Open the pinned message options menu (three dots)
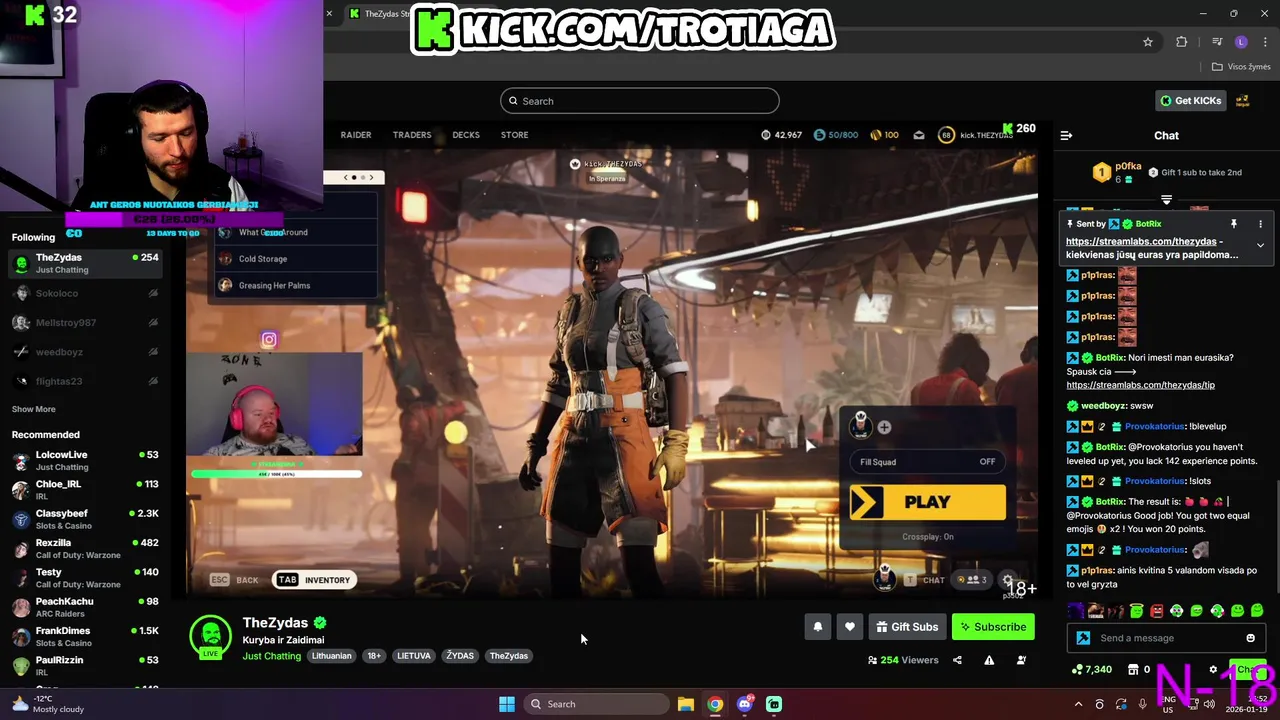This screenshot has width=1280, height=720. (1260, 224)
